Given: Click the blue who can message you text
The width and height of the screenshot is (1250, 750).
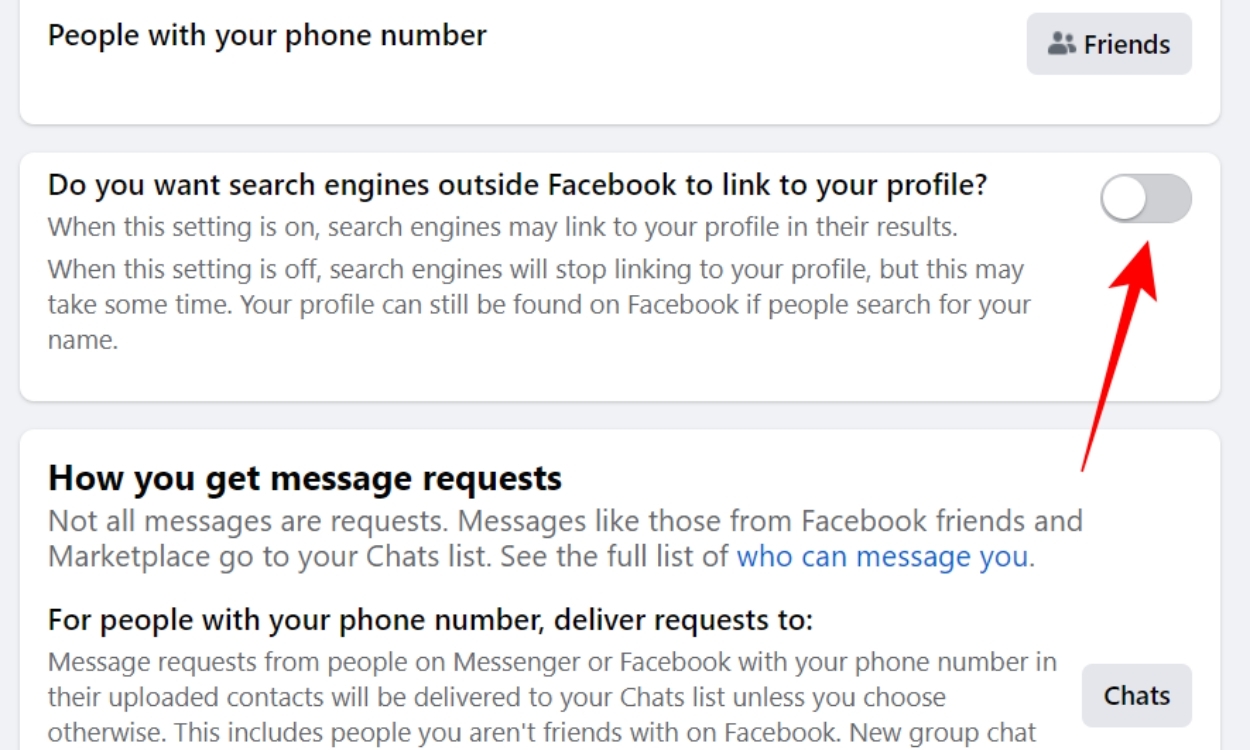Looking at the screenshot, I should point(882,556).
